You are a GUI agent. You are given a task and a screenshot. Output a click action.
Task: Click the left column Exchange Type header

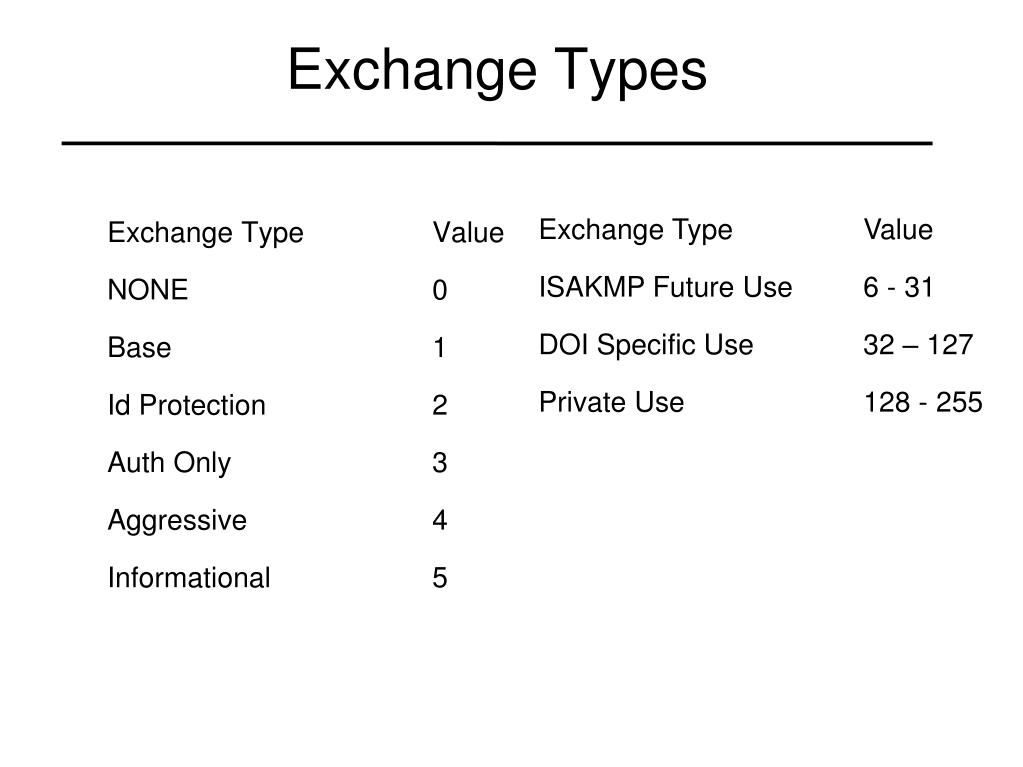206,233
